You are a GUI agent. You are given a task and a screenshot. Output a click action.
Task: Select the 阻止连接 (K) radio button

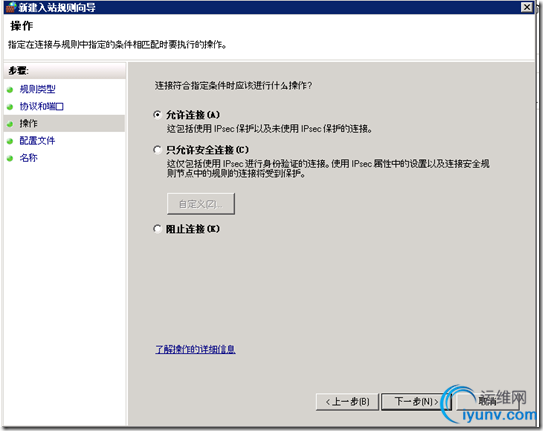pyautogui.click(x=157, y=229)
